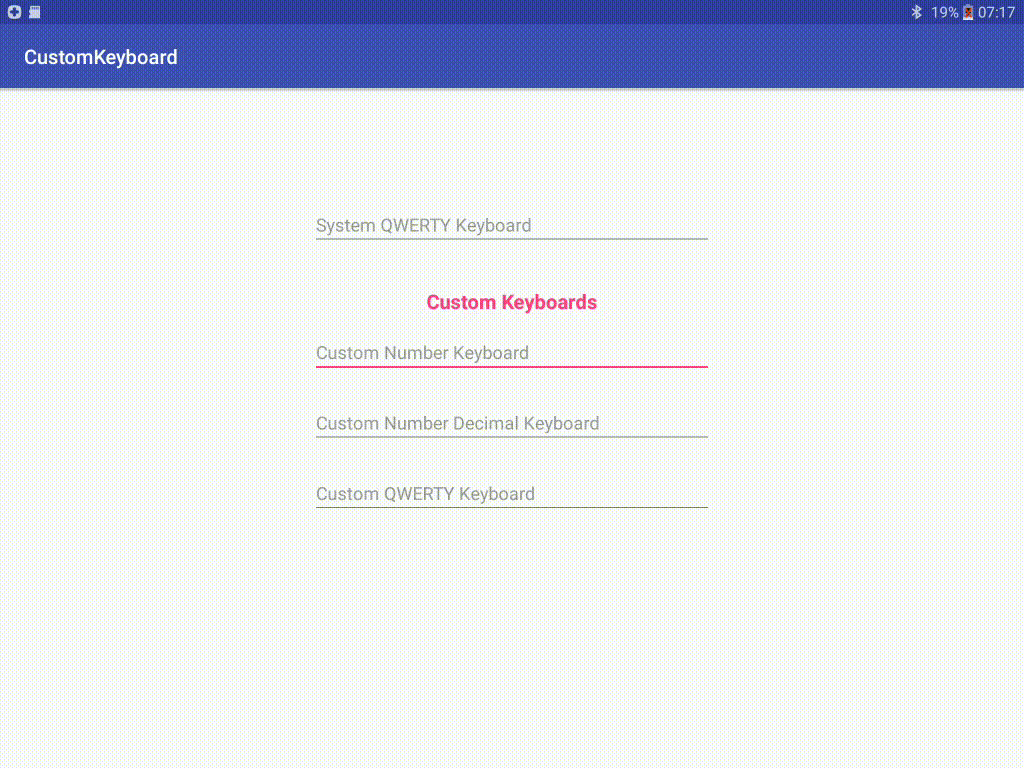Tap the low battery icon in the status bar
1024x768 pixels.
[x=967, y=12]
